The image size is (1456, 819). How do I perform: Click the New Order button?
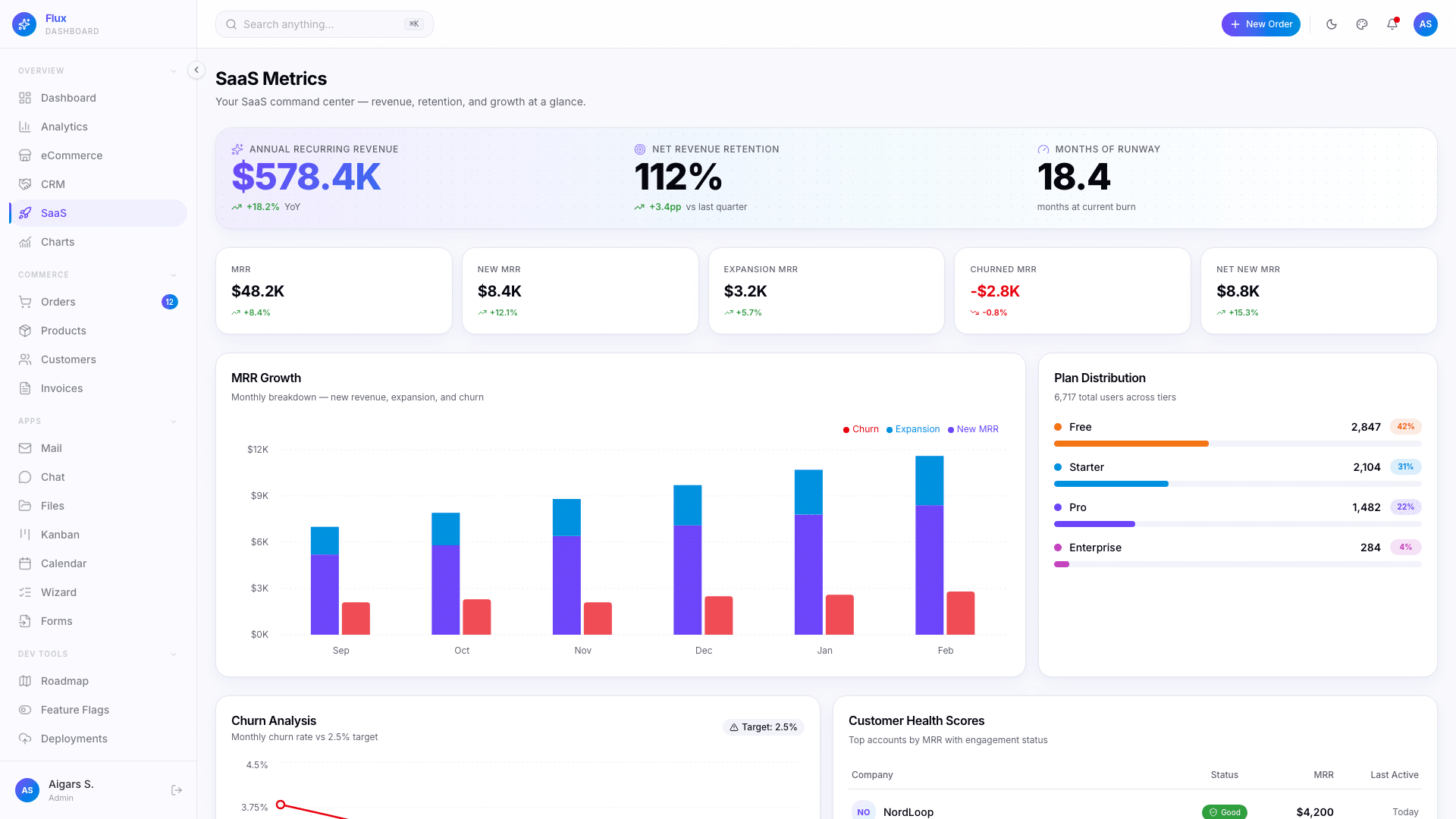(x=1261, y=24)
